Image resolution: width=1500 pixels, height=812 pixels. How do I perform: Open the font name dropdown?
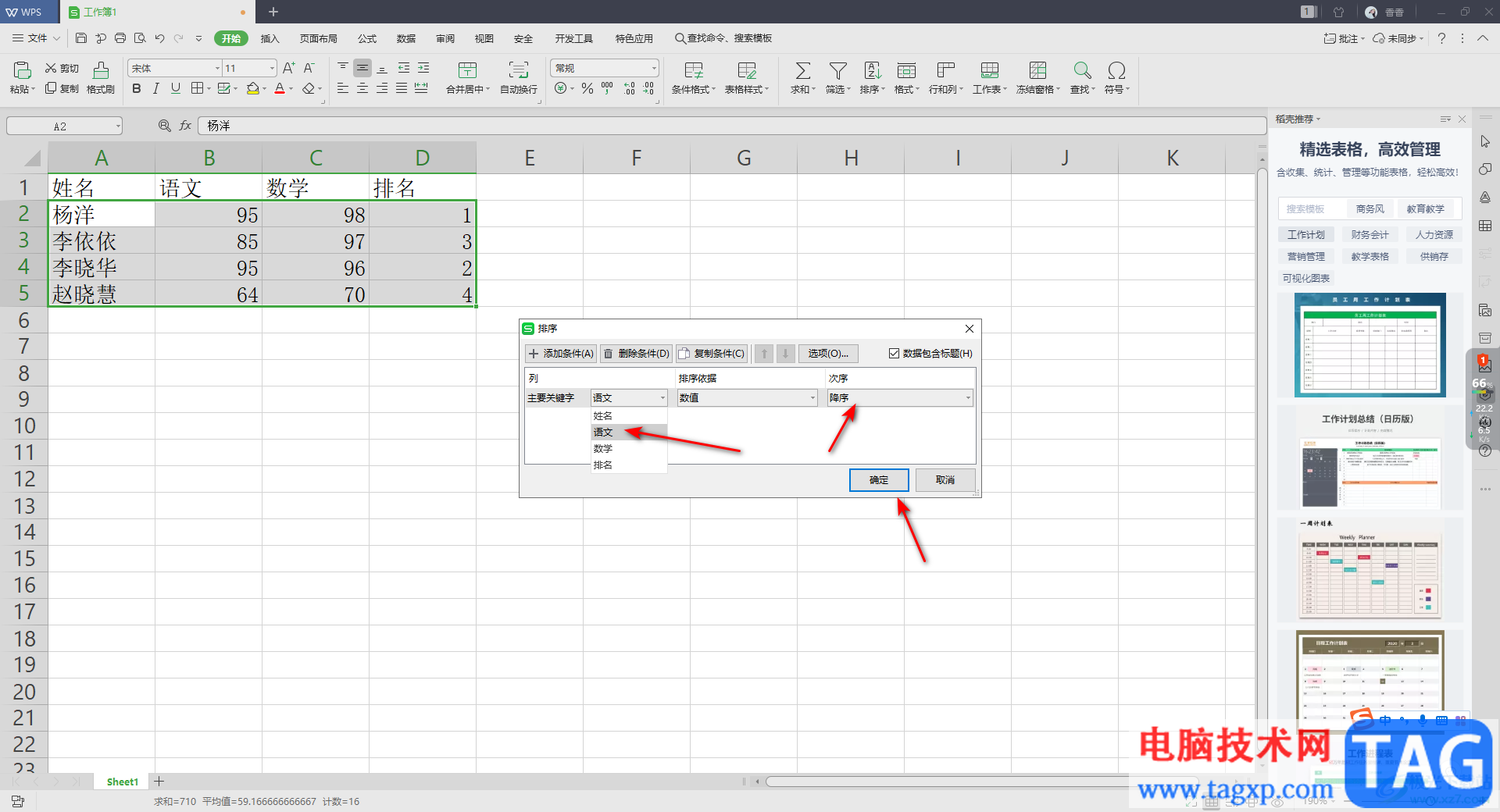[217, 69]
